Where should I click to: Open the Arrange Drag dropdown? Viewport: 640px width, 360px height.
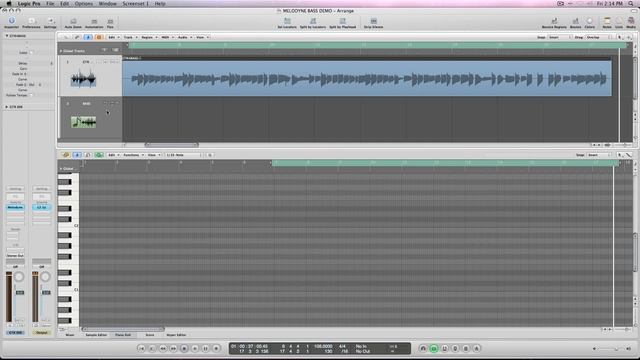click(x=599, y=37)
